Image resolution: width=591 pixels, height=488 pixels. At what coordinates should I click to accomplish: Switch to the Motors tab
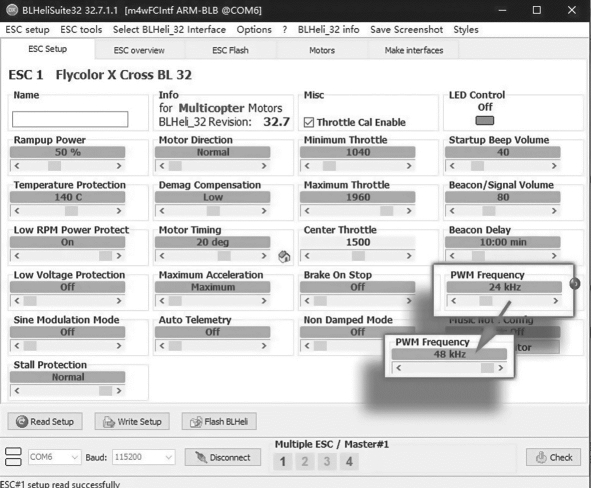click(x=322, y=50)
